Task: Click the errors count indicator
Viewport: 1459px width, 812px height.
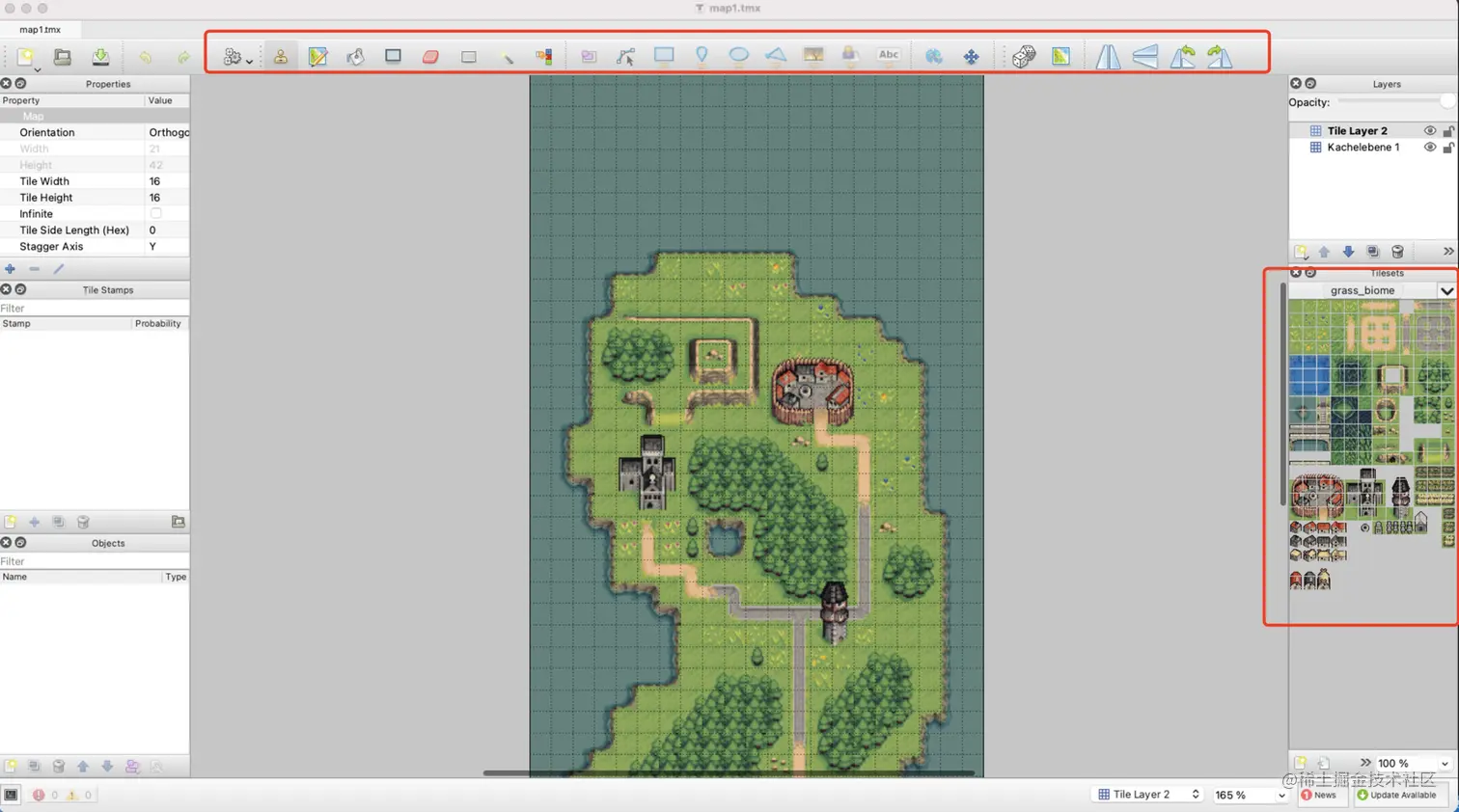Action: tap(45, 795)
